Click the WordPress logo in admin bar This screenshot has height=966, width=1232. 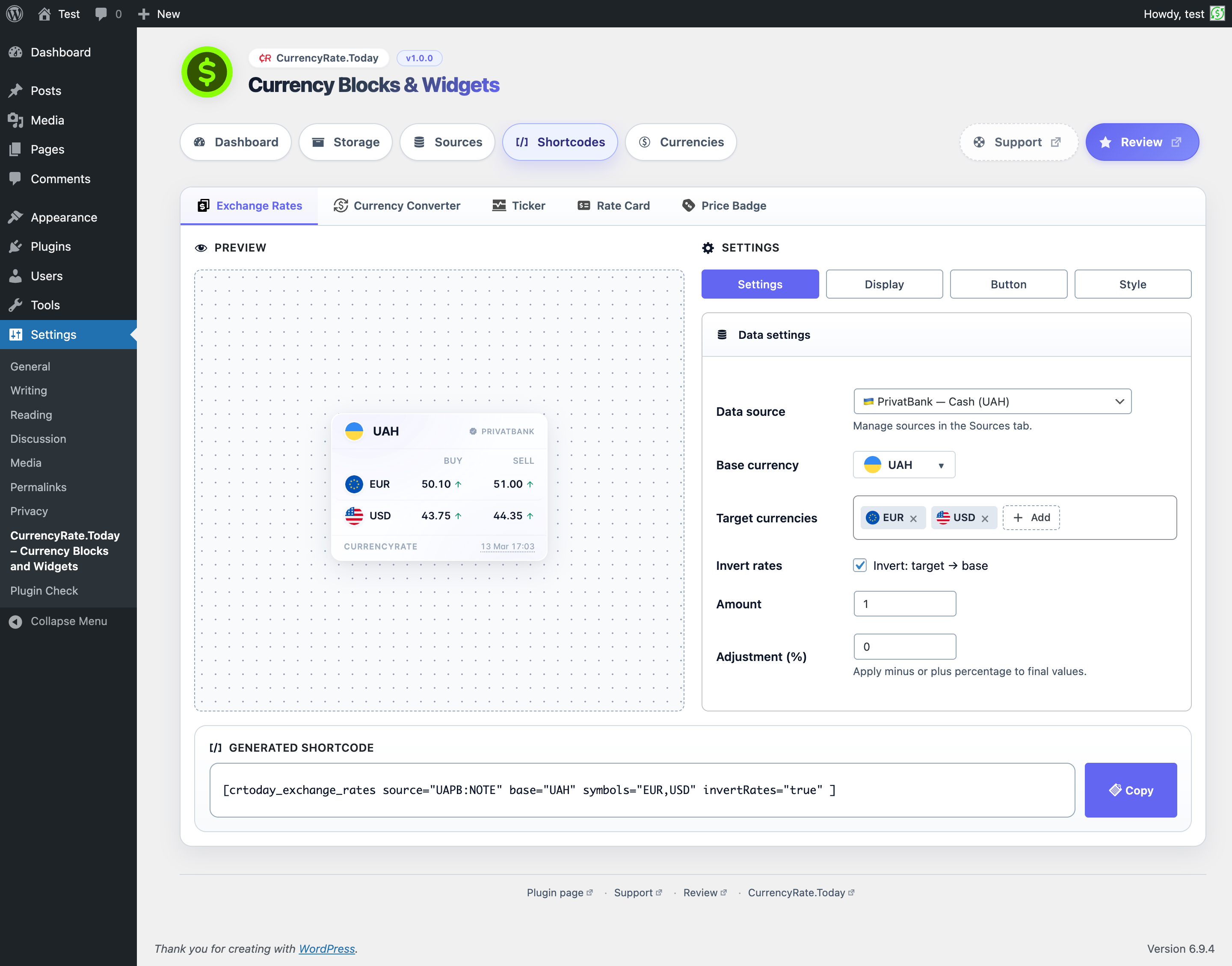15,14
